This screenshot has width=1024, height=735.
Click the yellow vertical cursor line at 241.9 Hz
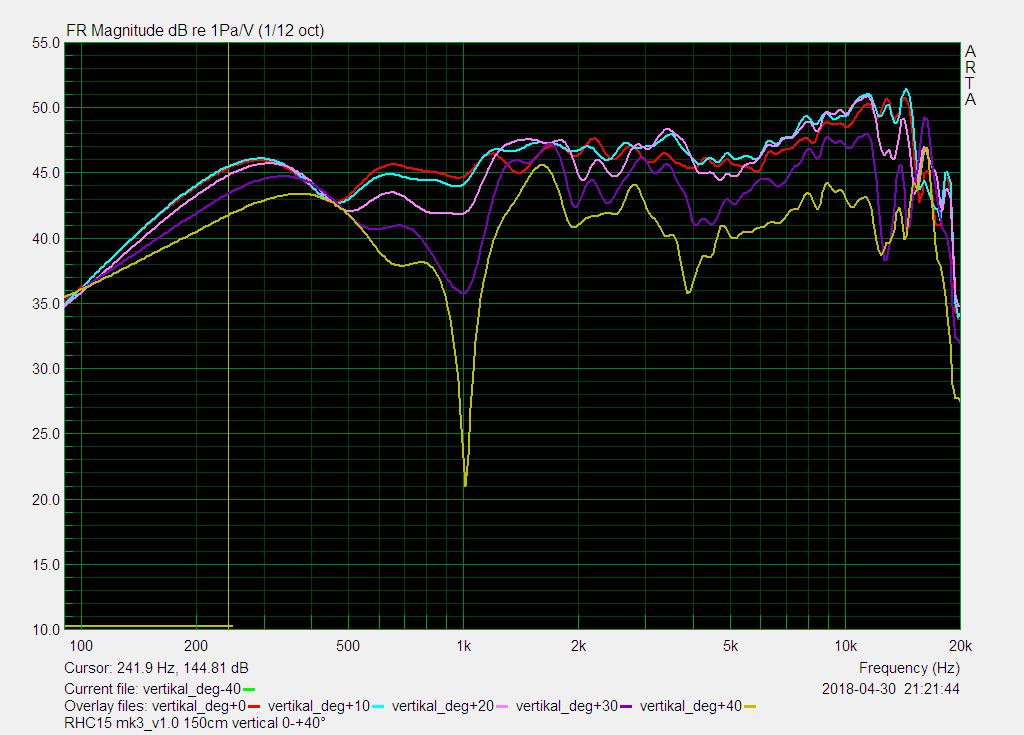pos(229,335)
